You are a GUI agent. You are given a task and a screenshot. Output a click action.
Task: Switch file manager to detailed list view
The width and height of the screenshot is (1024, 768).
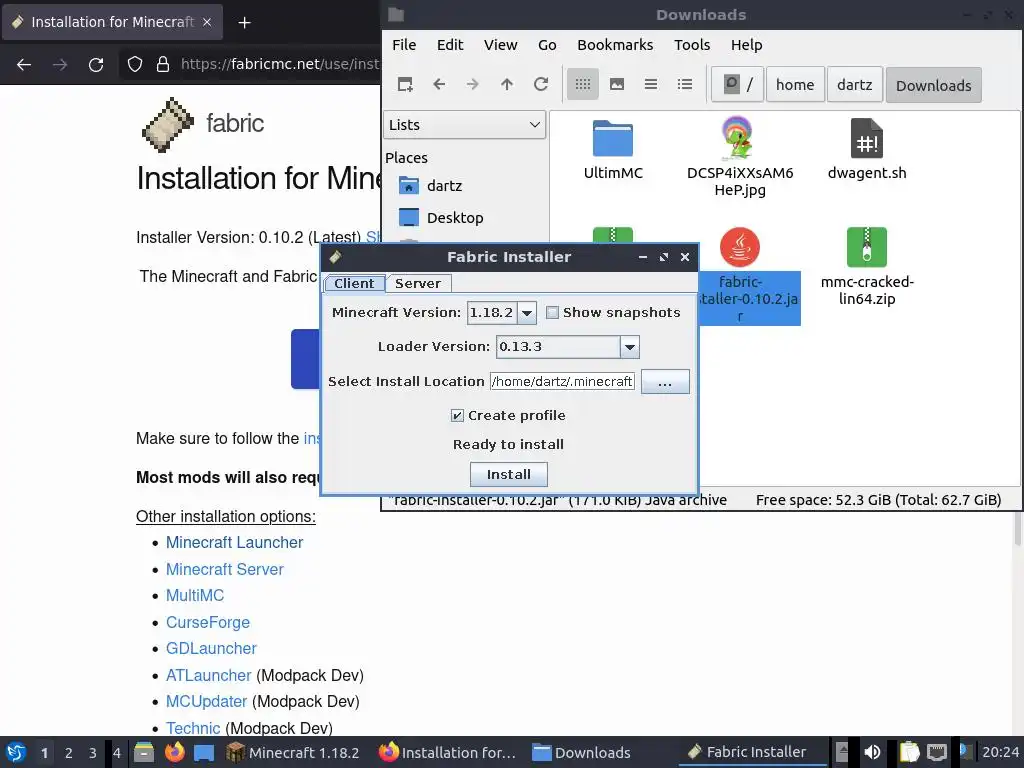point(684,84)
